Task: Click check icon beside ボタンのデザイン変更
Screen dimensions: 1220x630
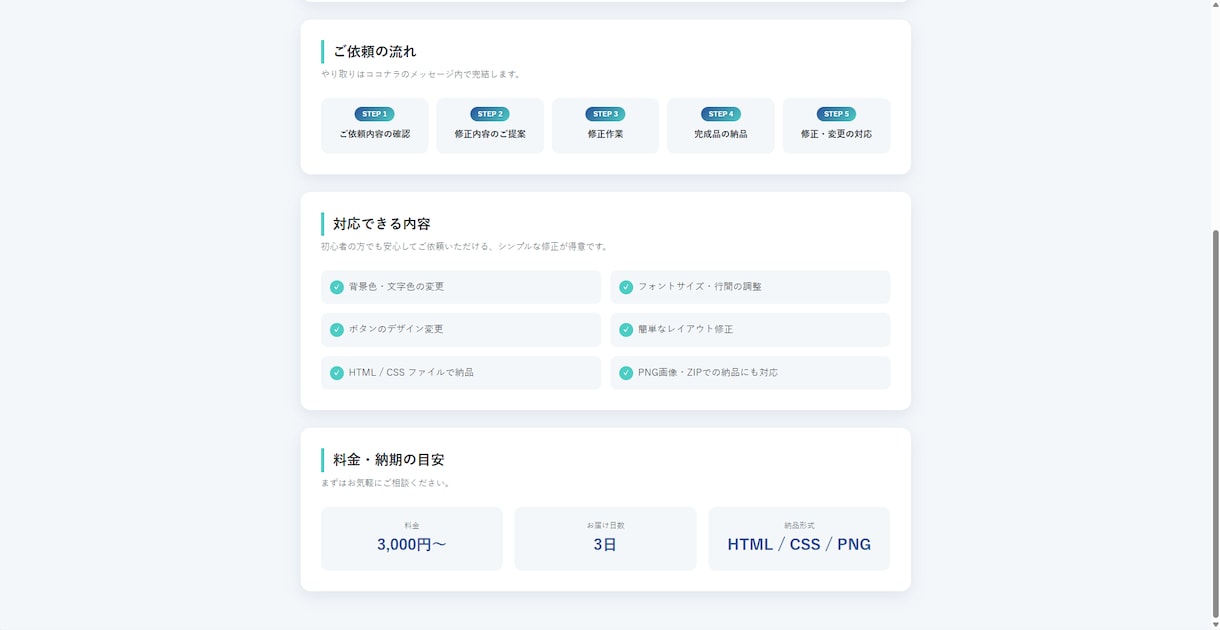Action: pyautogui.click(x=337, y=329)
